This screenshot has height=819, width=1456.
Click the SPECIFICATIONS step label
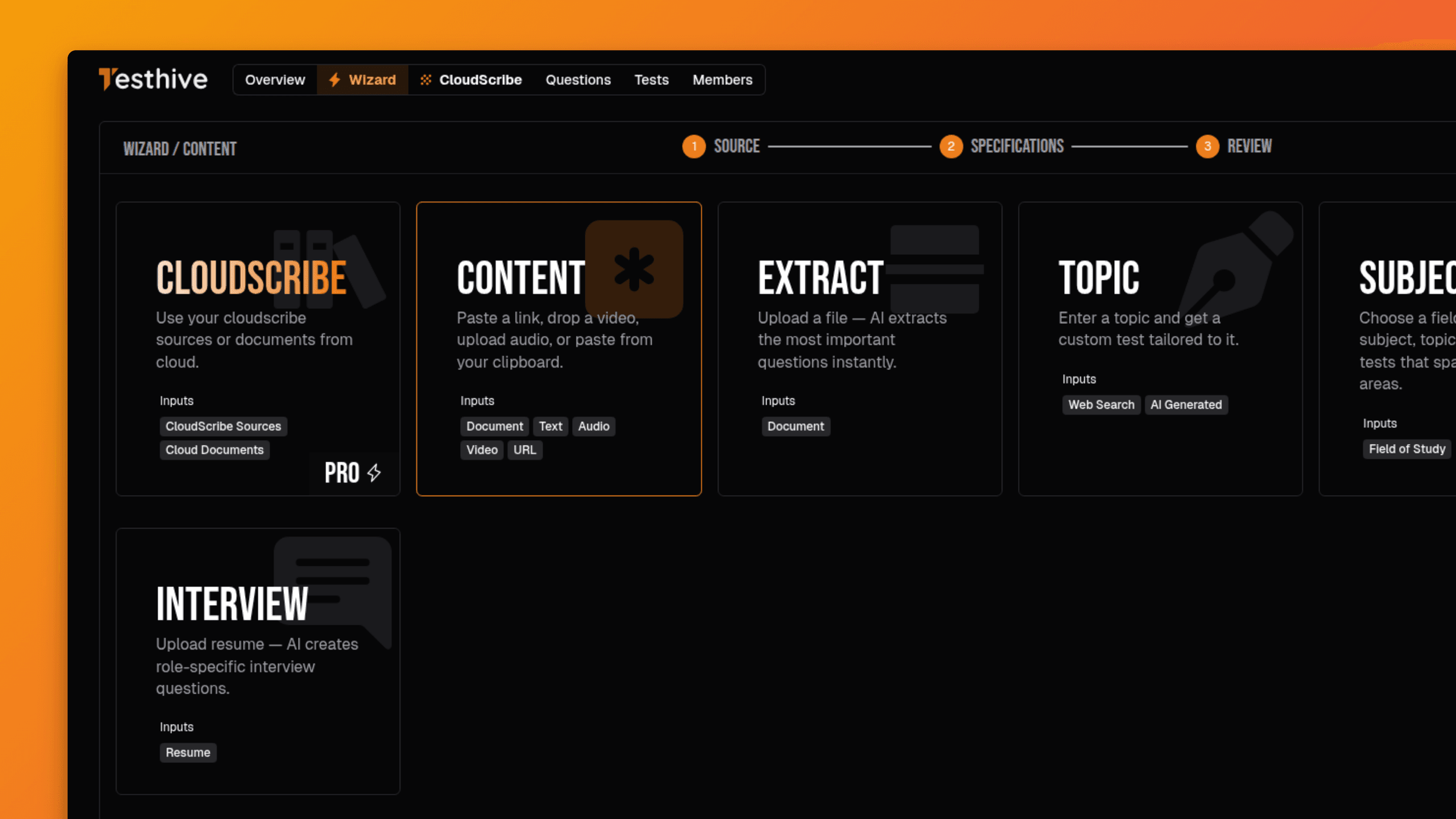(x=1017, y=147)
